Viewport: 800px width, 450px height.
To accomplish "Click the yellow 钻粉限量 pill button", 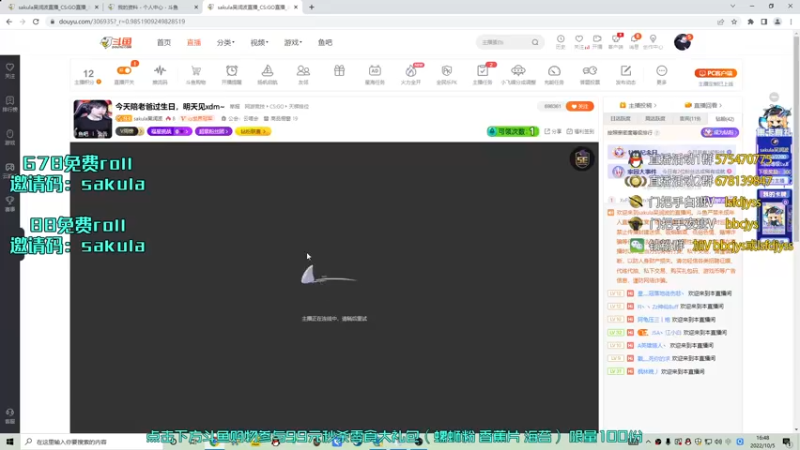I will [253, 131].
